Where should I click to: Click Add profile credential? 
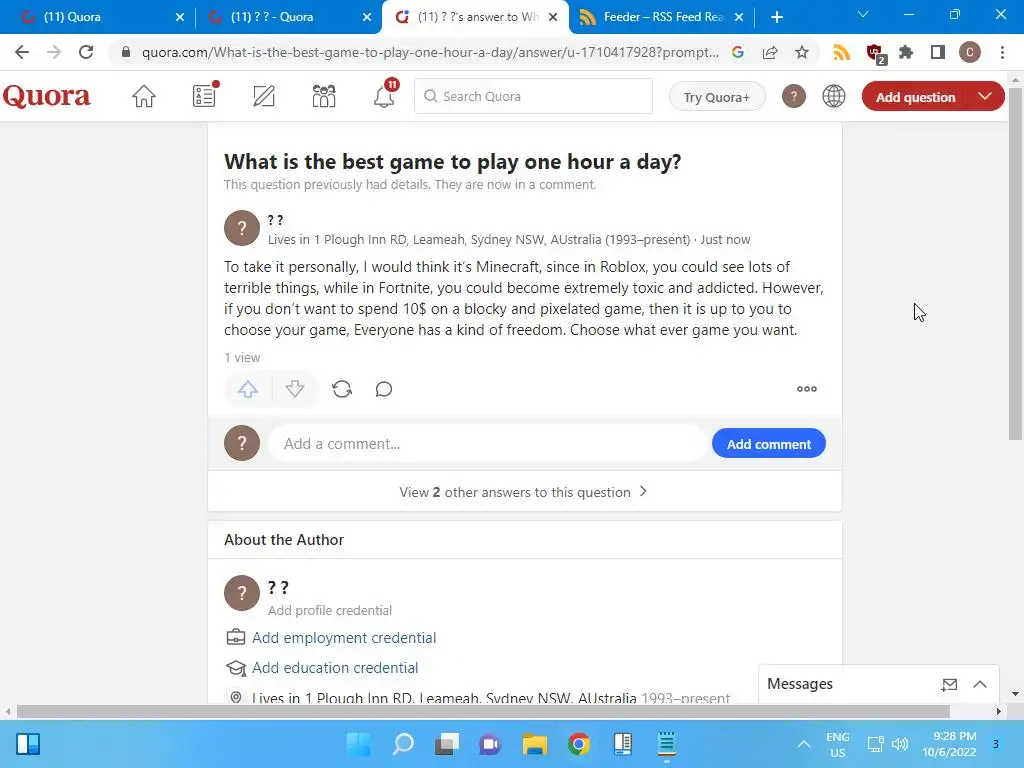point(330,611)
